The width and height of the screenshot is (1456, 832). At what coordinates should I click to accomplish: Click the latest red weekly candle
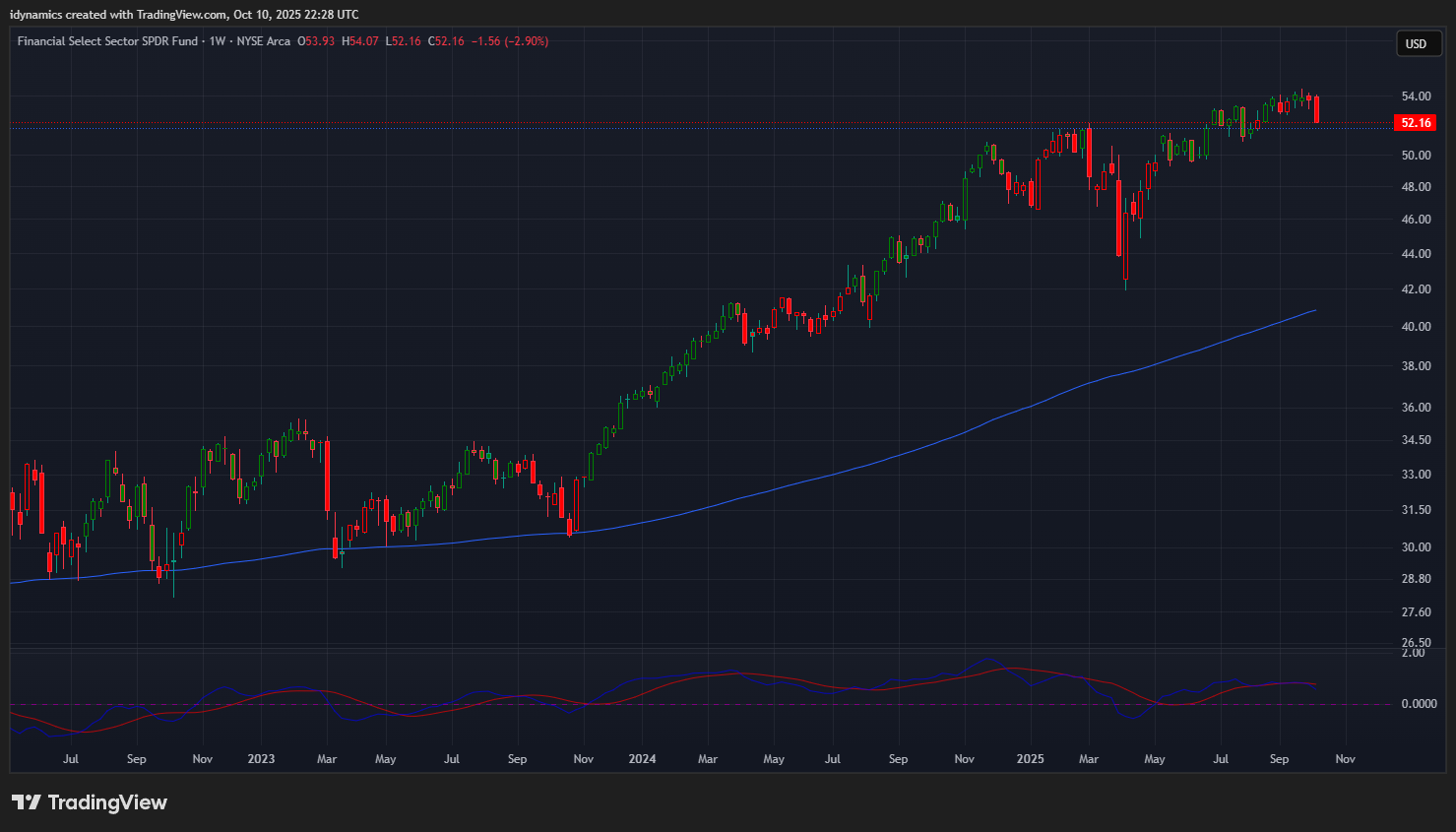tap(1316, 109)
